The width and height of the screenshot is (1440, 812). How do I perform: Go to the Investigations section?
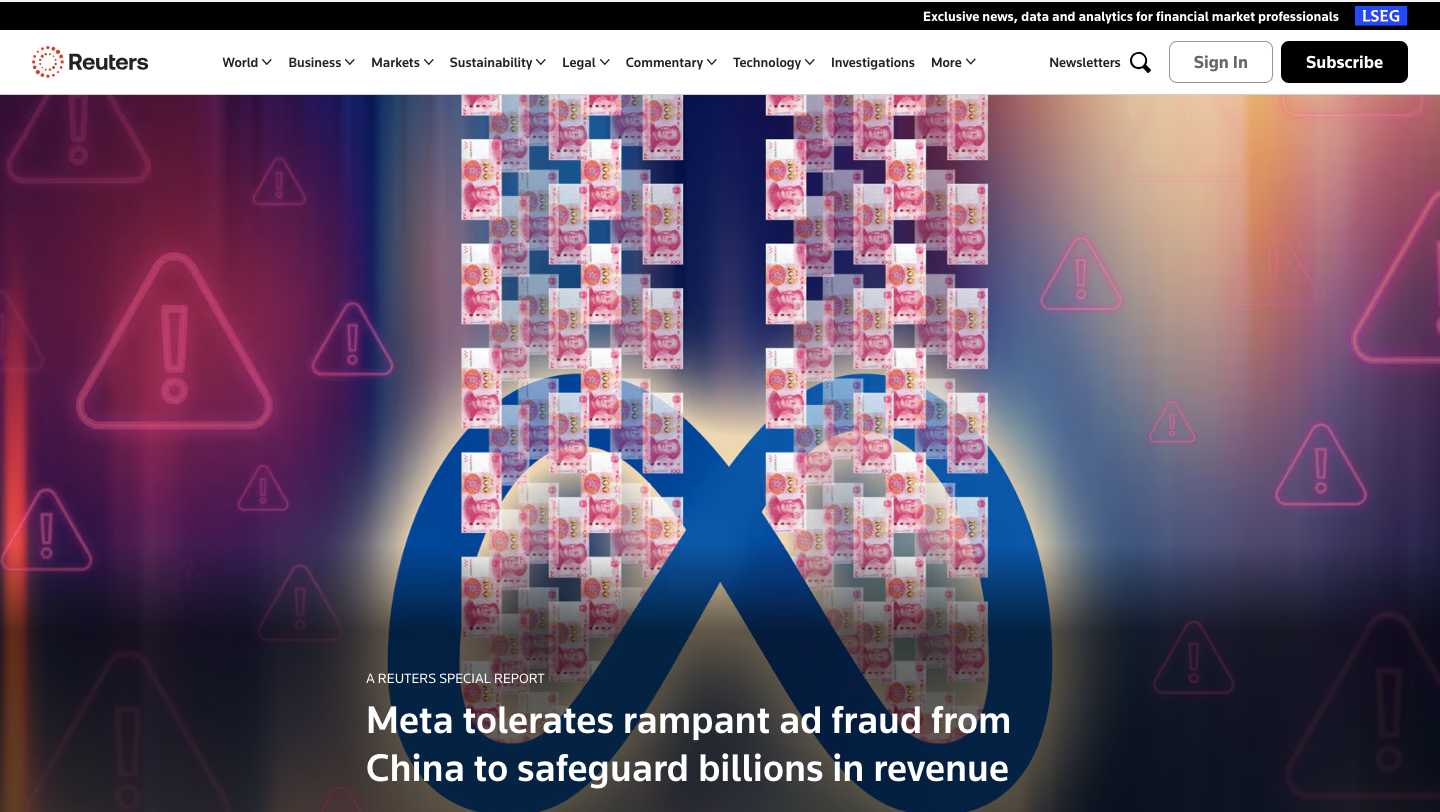click(x=872, y=62)
